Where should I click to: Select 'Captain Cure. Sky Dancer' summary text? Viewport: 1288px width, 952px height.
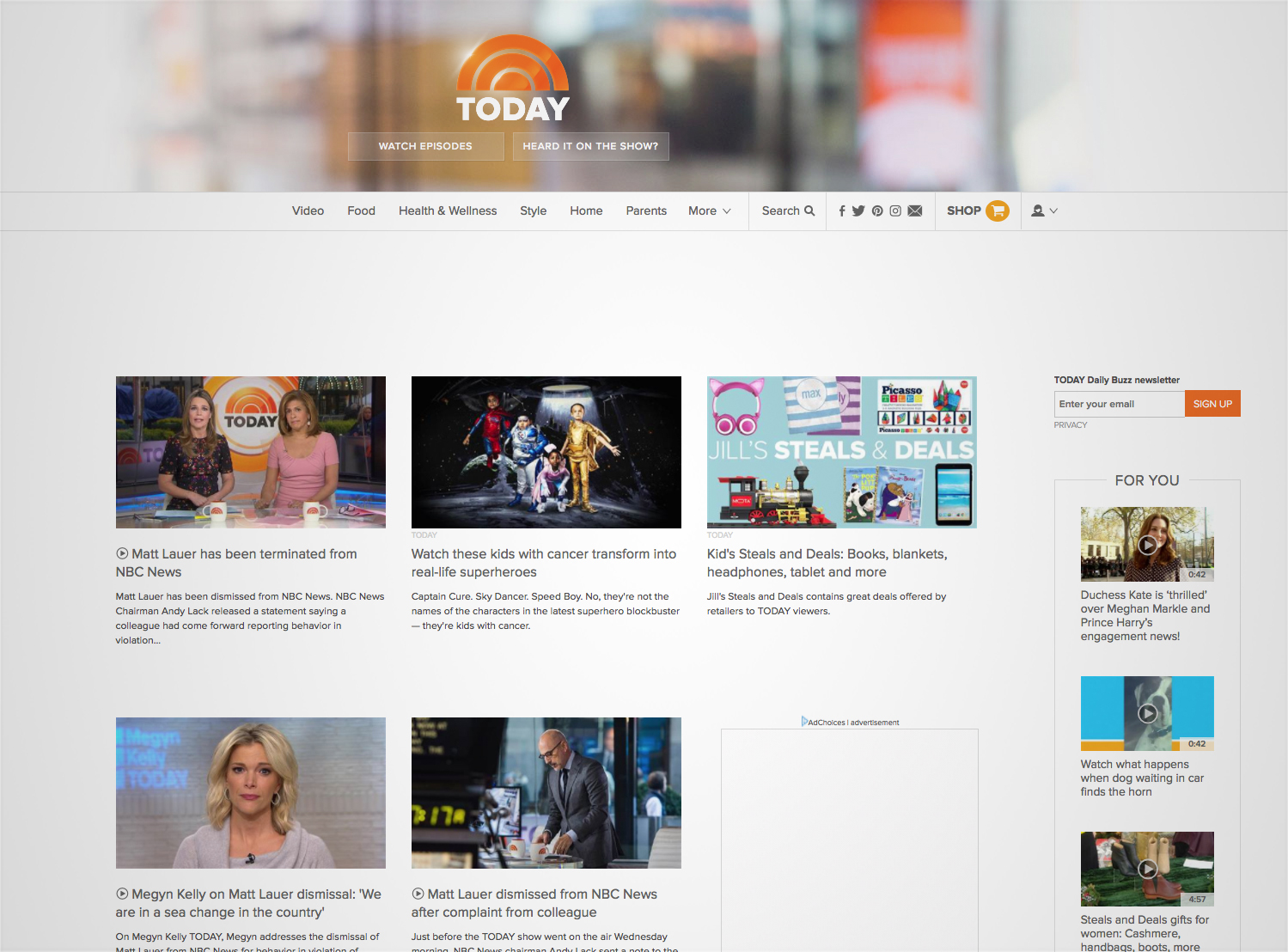(546, 611)
